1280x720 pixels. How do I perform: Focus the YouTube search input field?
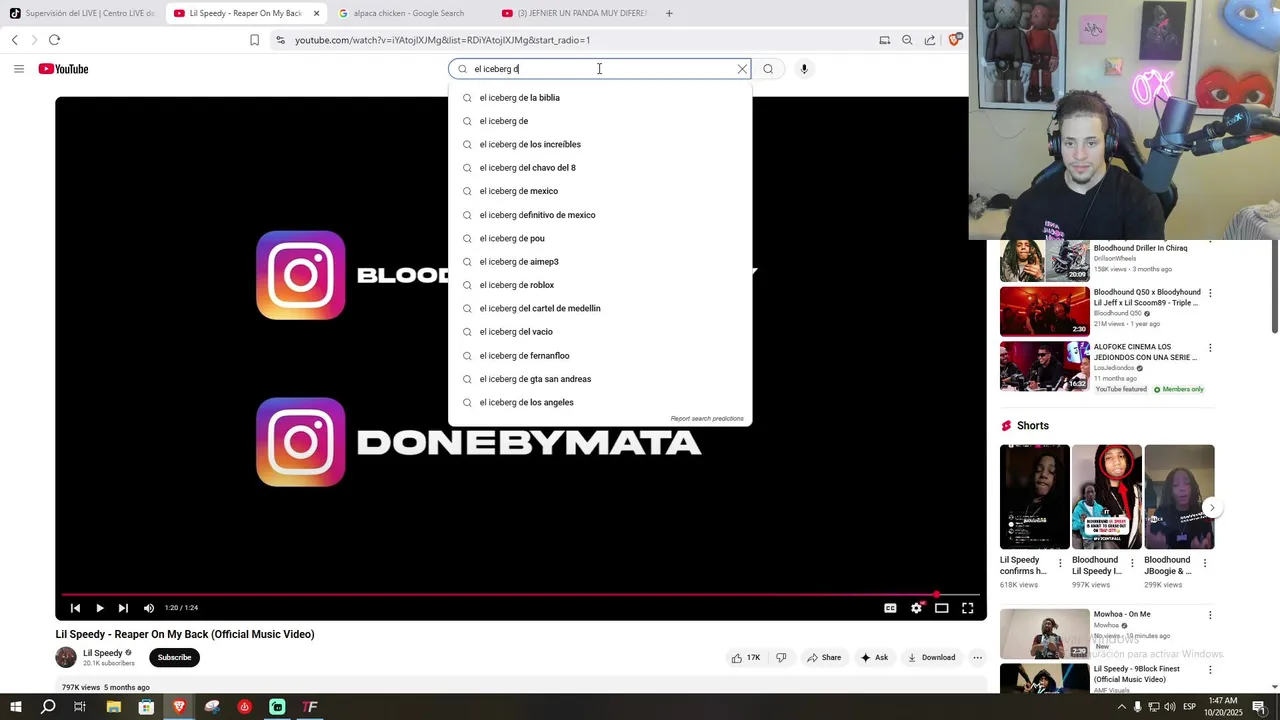600,69
